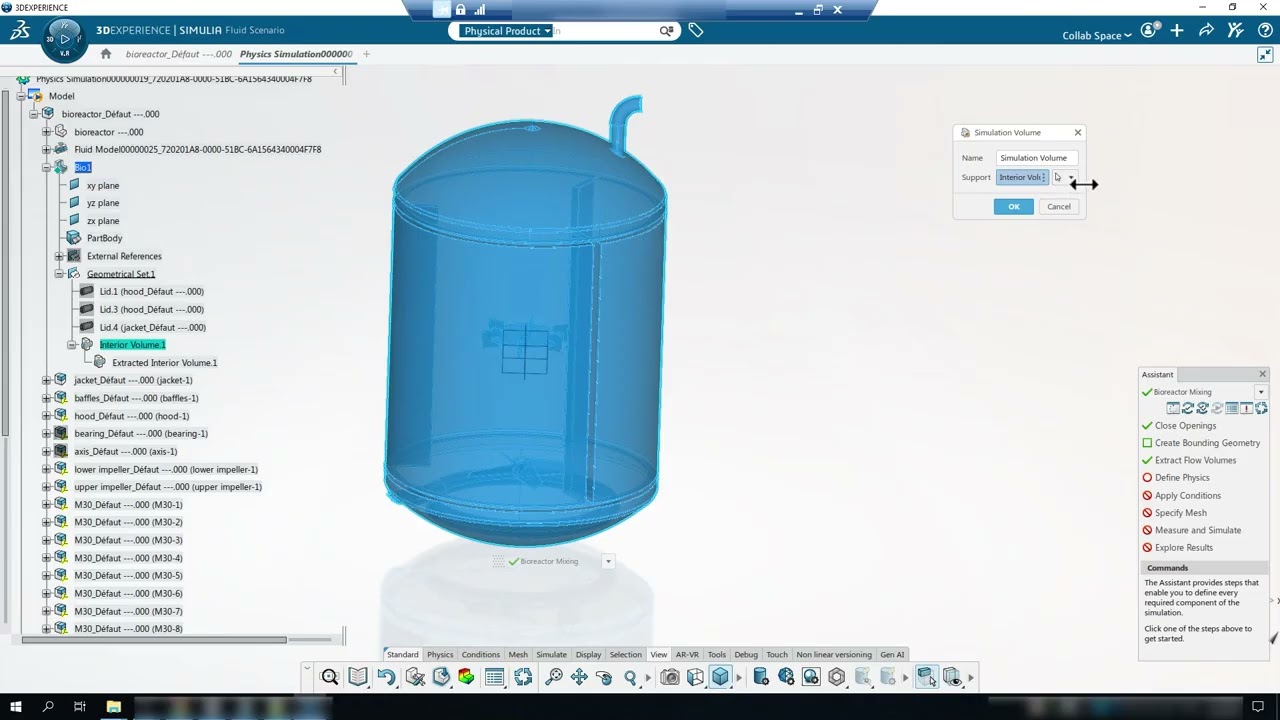This screenshot has width=1280, height=720.
Task: Click the tree vertical scrollbar
Action: click(x=6, y=262)
